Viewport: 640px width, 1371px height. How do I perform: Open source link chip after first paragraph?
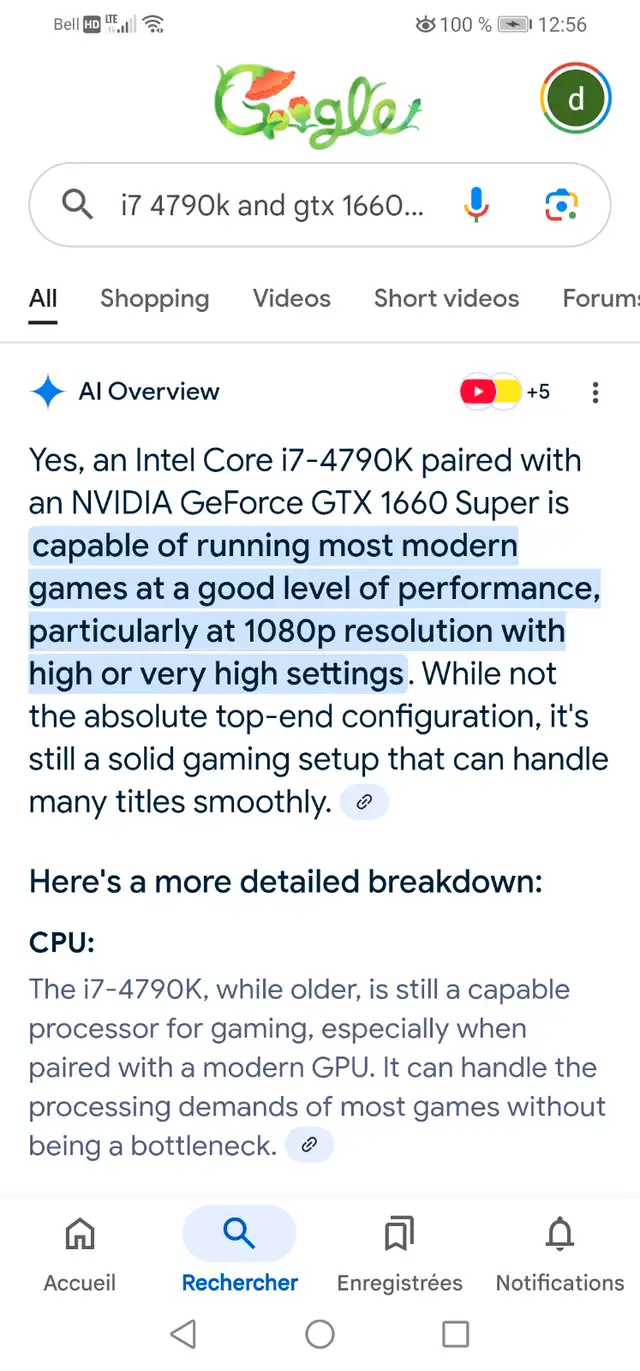click(365, 802)
